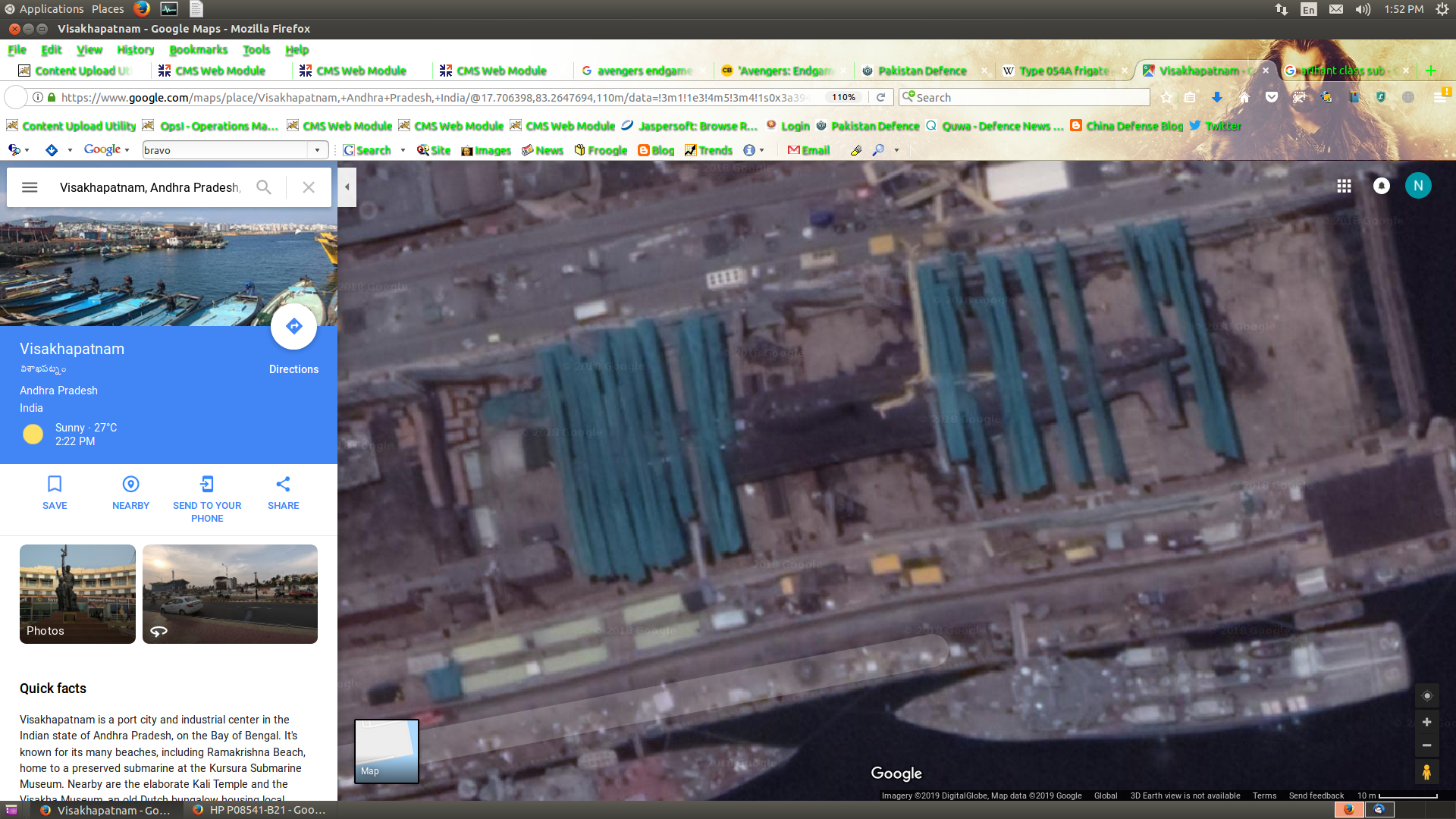This screenshot has width=1456, height=819.
Task: Click the Google toolbar News button
Action: pyautogui.click(x=542, y=150)
